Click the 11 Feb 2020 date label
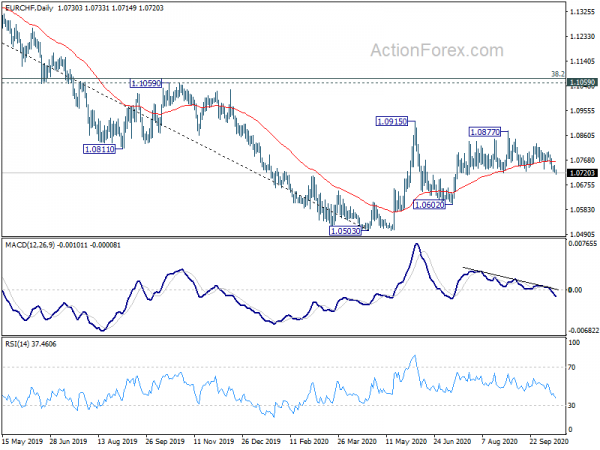The image size is (600, 450). (309, 441)
